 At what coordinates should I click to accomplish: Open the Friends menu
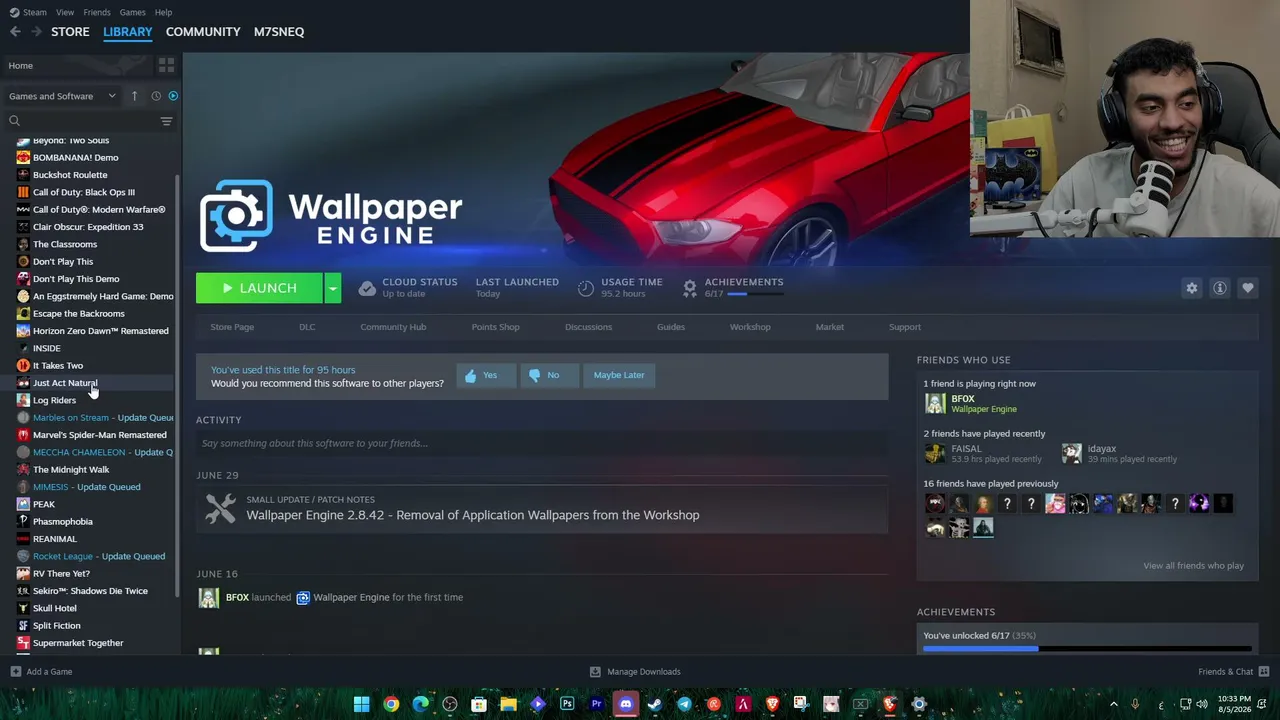click(x=97, y=12)
